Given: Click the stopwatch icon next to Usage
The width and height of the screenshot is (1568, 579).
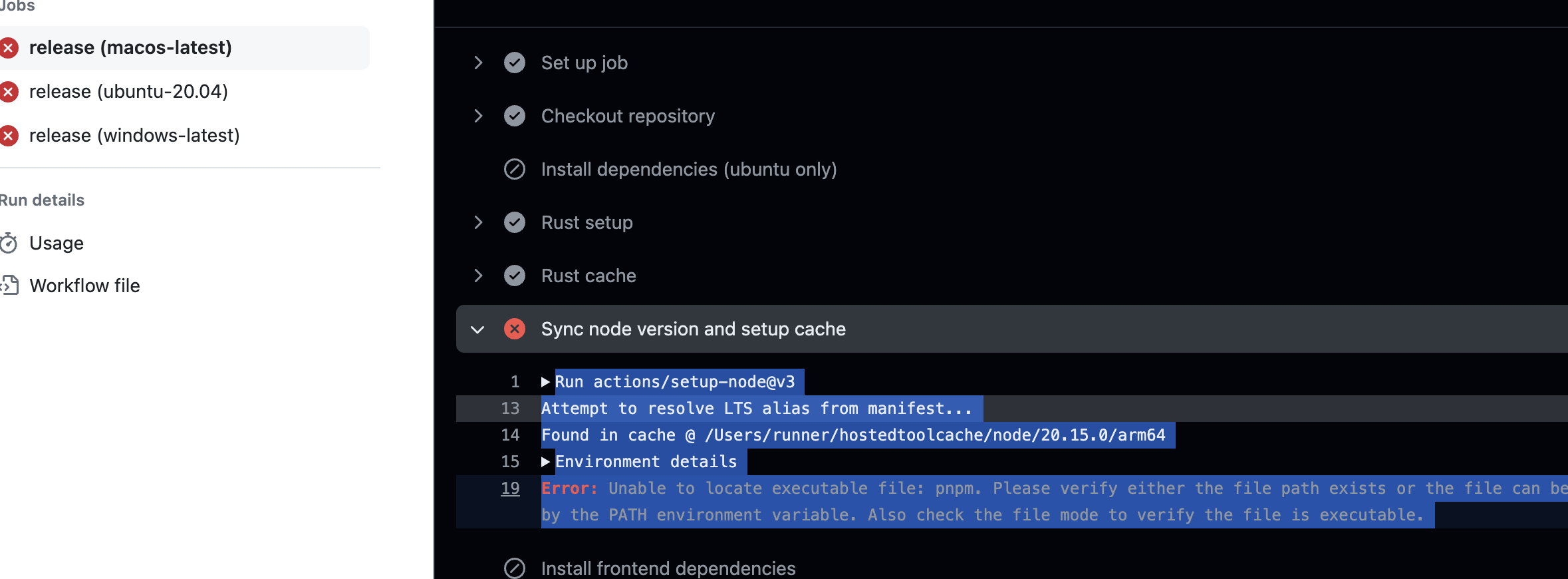Looking at the screenshot, I should coord(9,244).
